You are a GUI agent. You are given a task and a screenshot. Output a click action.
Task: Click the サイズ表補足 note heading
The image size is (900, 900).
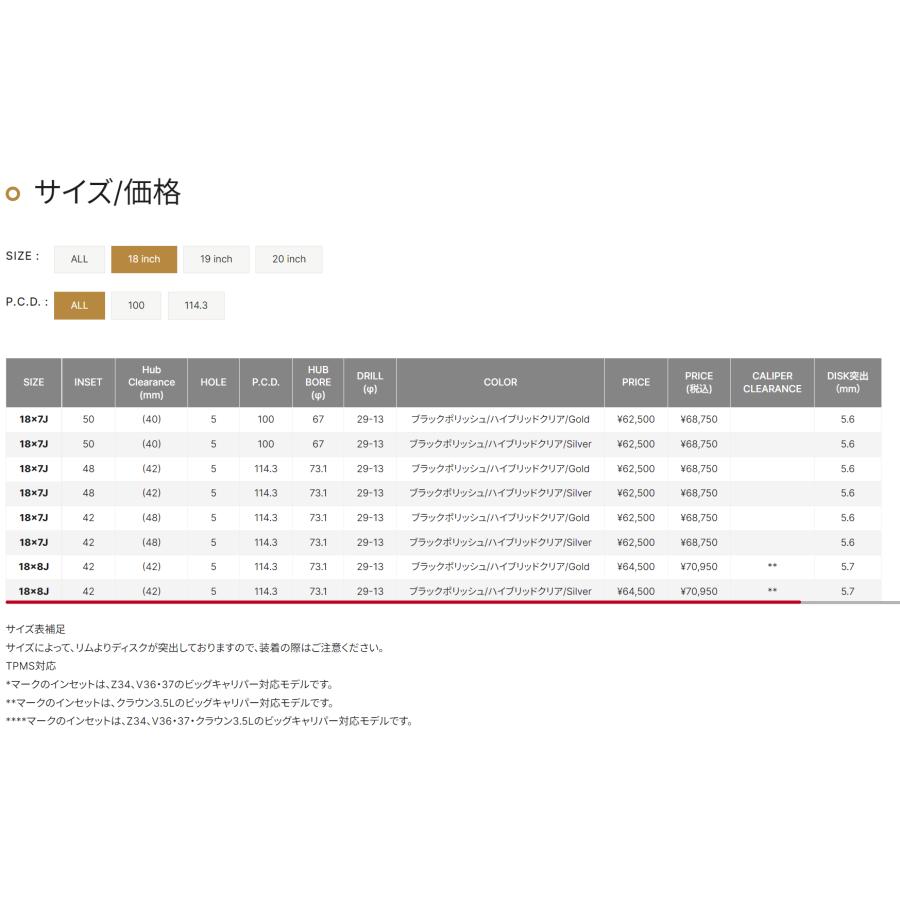pyautogui.click(x=36, y=629)
